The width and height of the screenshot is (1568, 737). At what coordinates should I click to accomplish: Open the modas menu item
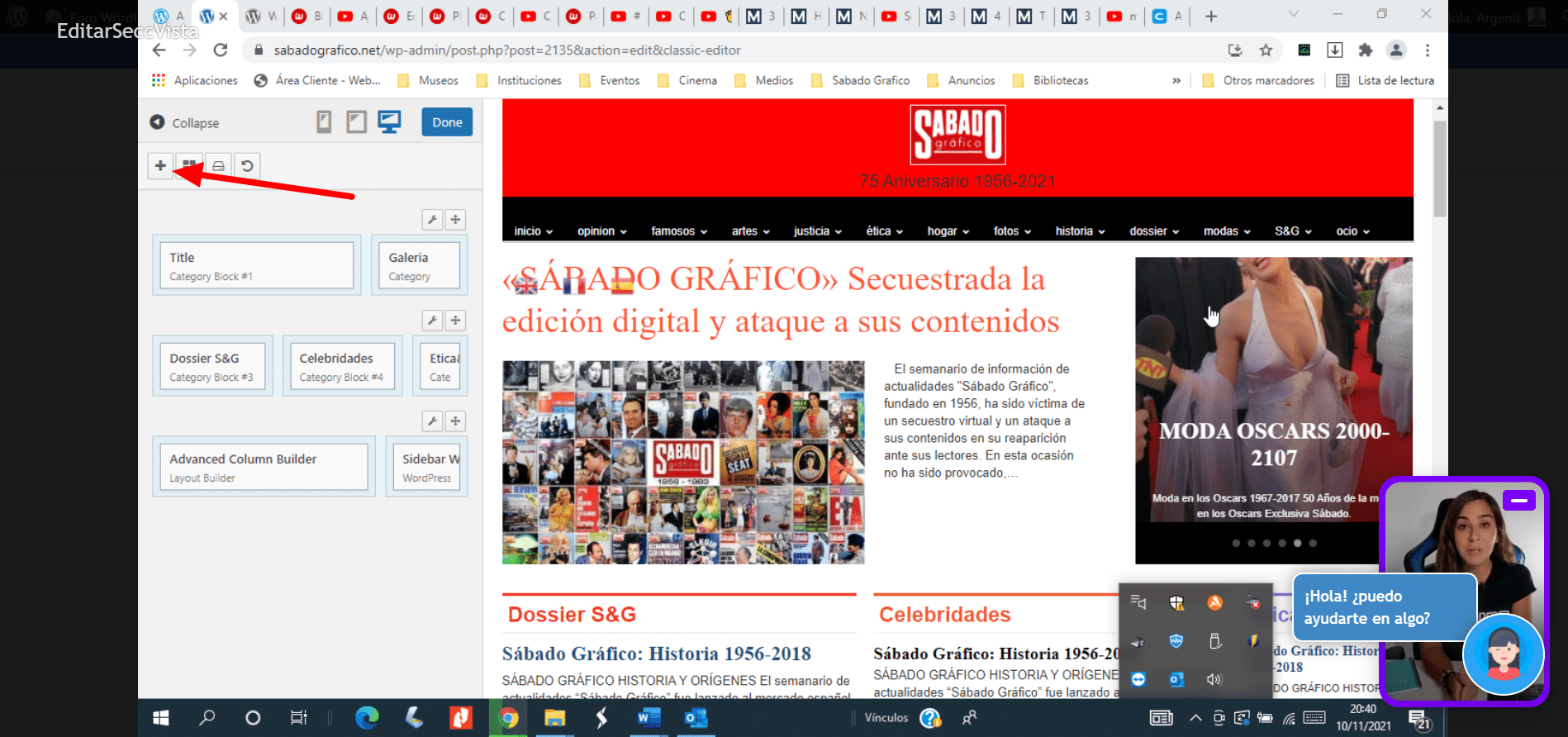point(1227,231)
